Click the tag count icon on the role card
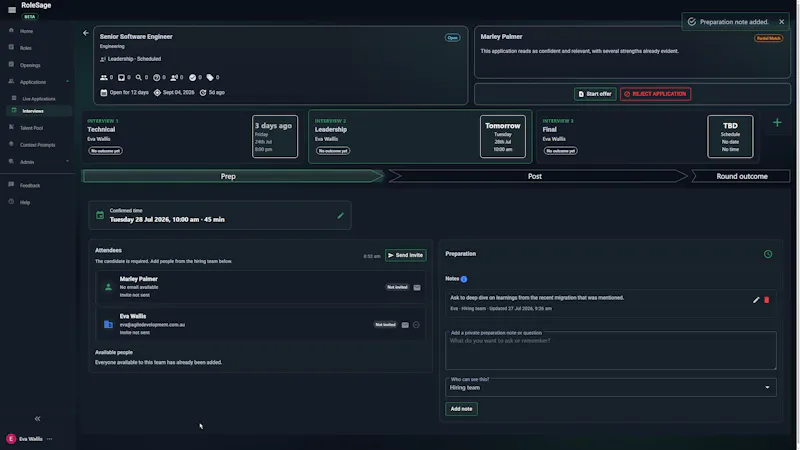The image size is (800, 450). 210,78
